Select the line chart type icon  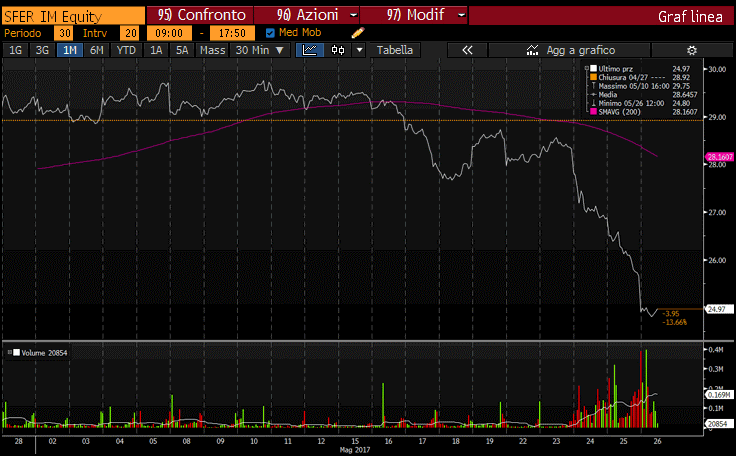(310, 50)
